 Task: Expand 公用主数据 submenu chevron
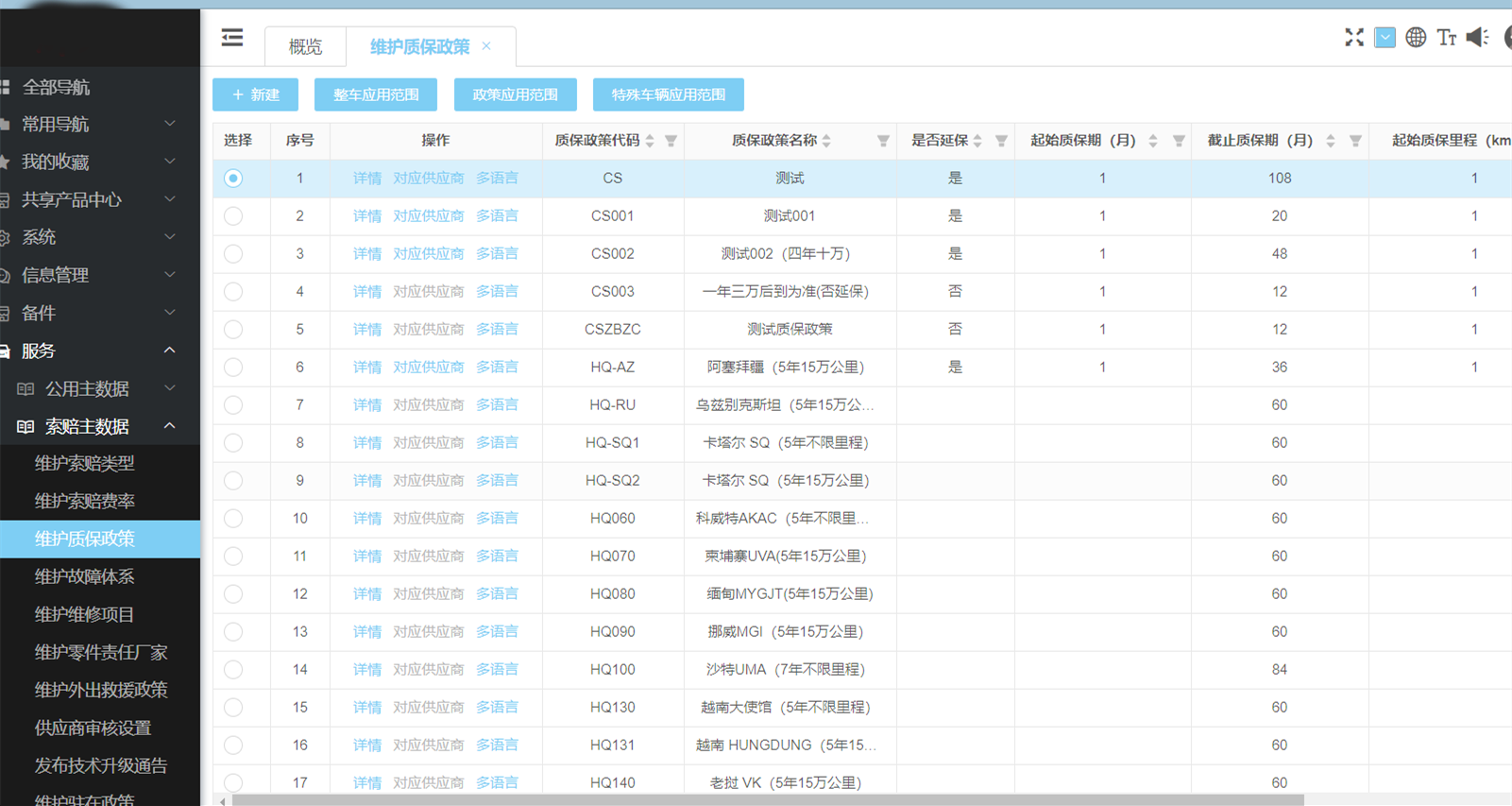(x=170, y=388)
